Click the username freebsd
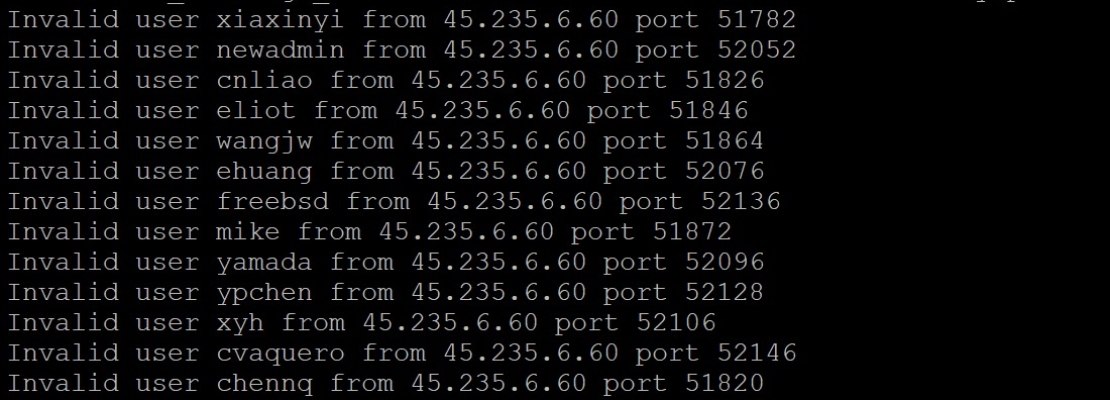 point(273,202)
